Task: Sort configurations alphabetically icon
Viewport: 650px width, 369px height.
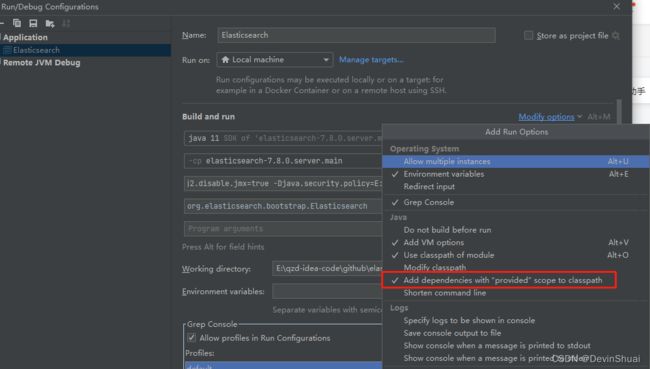Action: pyautogui.click(x=66, y=23)
